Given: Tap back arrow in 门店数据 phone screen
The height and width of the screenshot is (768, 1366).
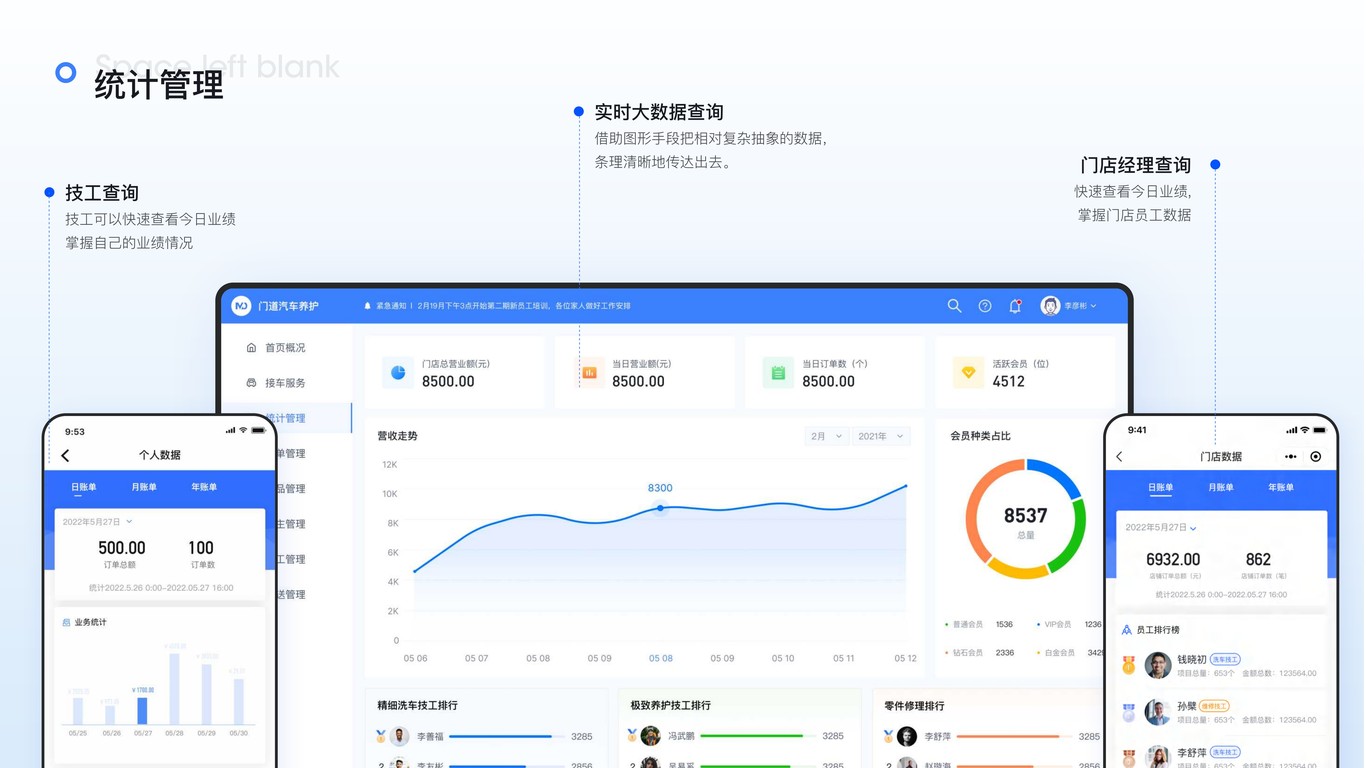Looking at the screenshot, I should tap(1119, 457).
